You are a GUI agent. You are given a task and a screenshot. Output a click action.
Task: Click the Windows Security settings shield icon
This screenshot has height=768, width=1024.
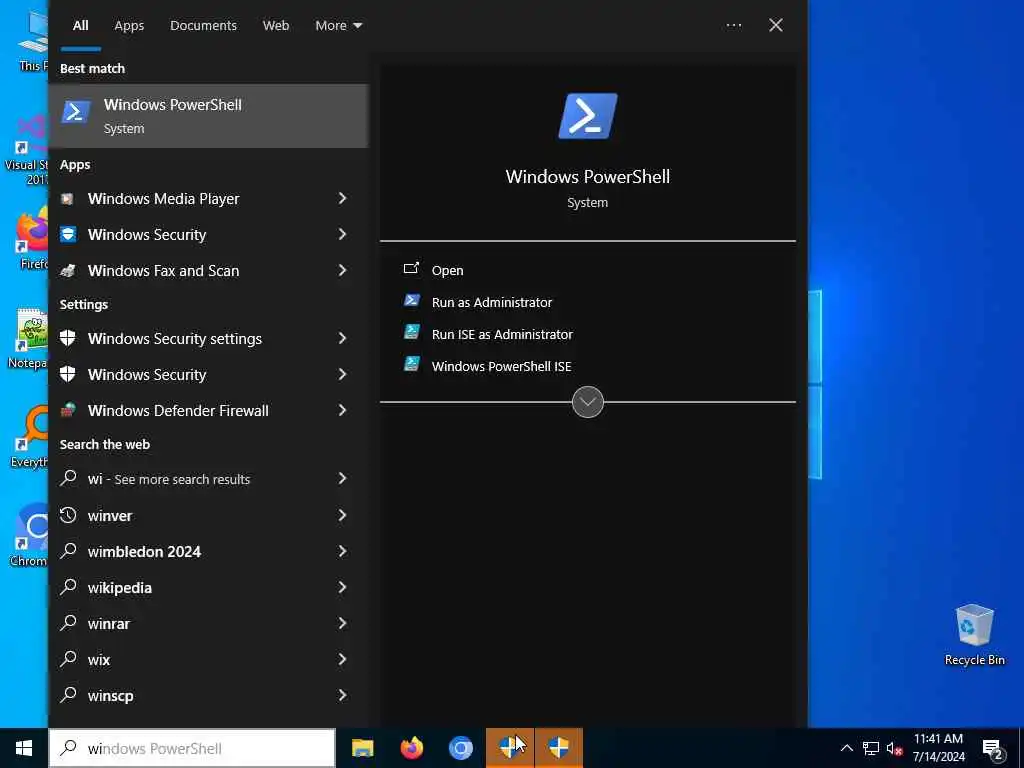(68, 338)
